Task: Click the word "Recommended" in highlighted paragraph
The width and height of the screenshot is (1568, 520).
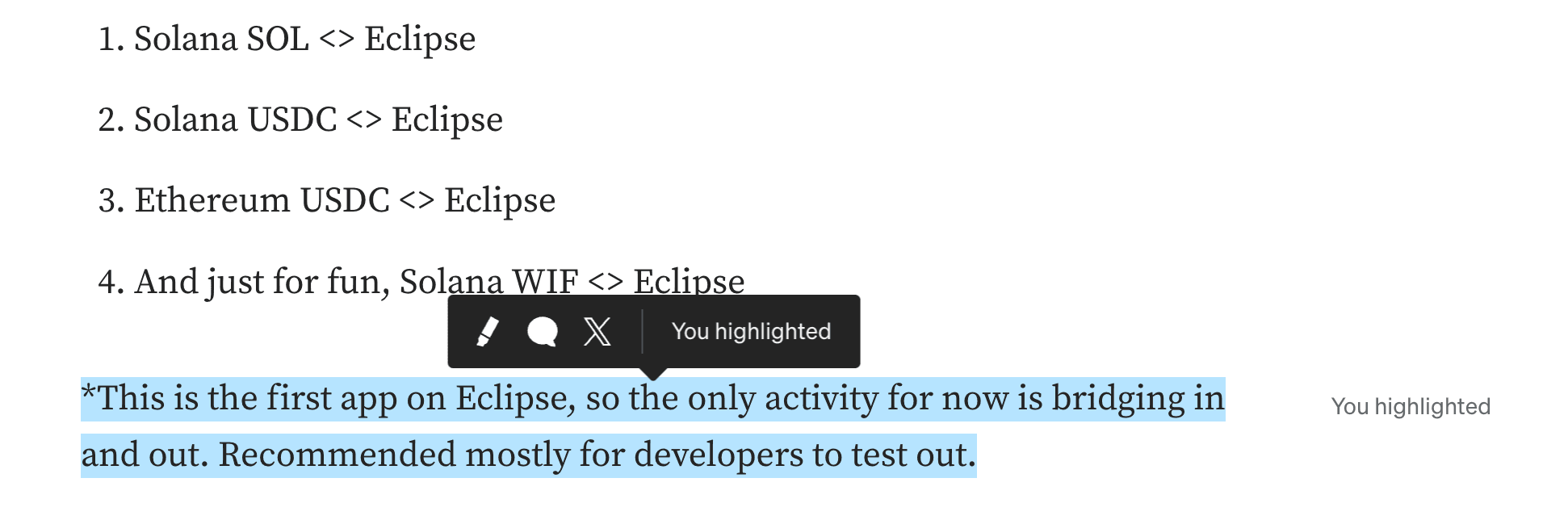Action: pos(337,455)
